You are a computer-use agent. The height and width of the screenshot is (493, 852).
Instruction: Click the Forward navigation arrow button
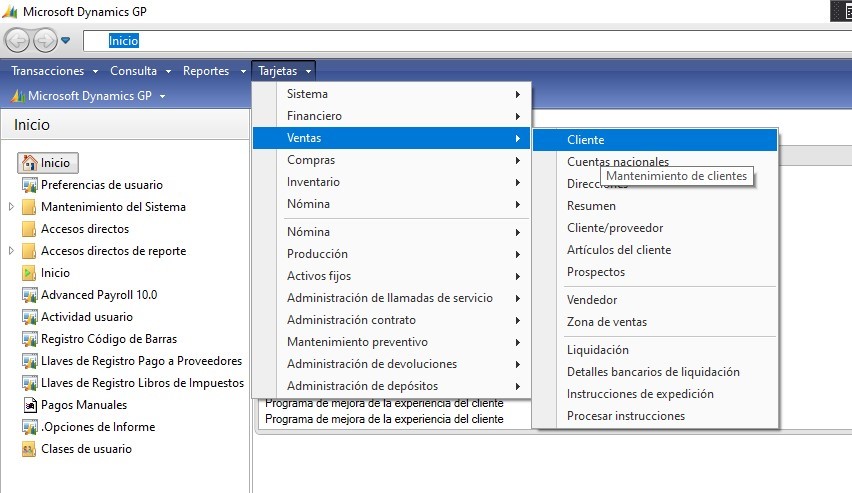(45, 40)
